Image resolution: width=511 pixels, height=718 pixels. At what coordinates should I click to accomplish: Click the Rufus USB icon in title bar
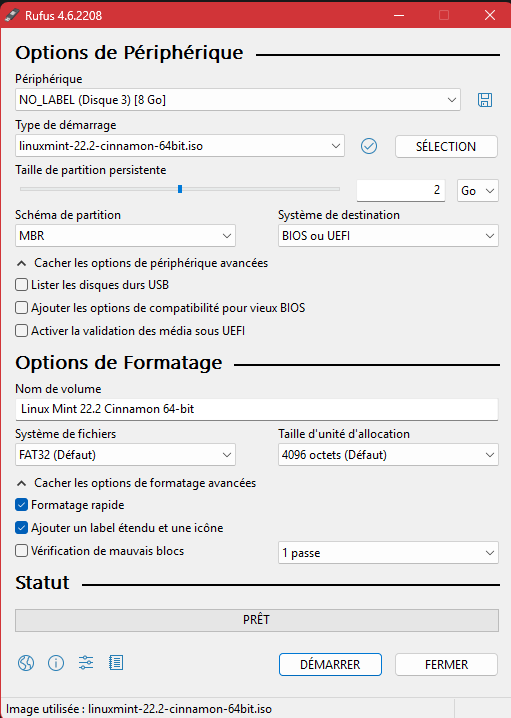click(12, 15)
